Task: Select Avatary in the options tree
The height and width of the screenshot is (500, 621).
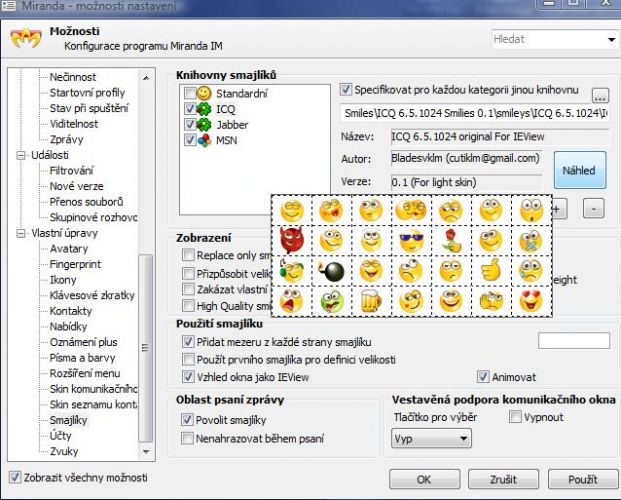Action: 69,249
